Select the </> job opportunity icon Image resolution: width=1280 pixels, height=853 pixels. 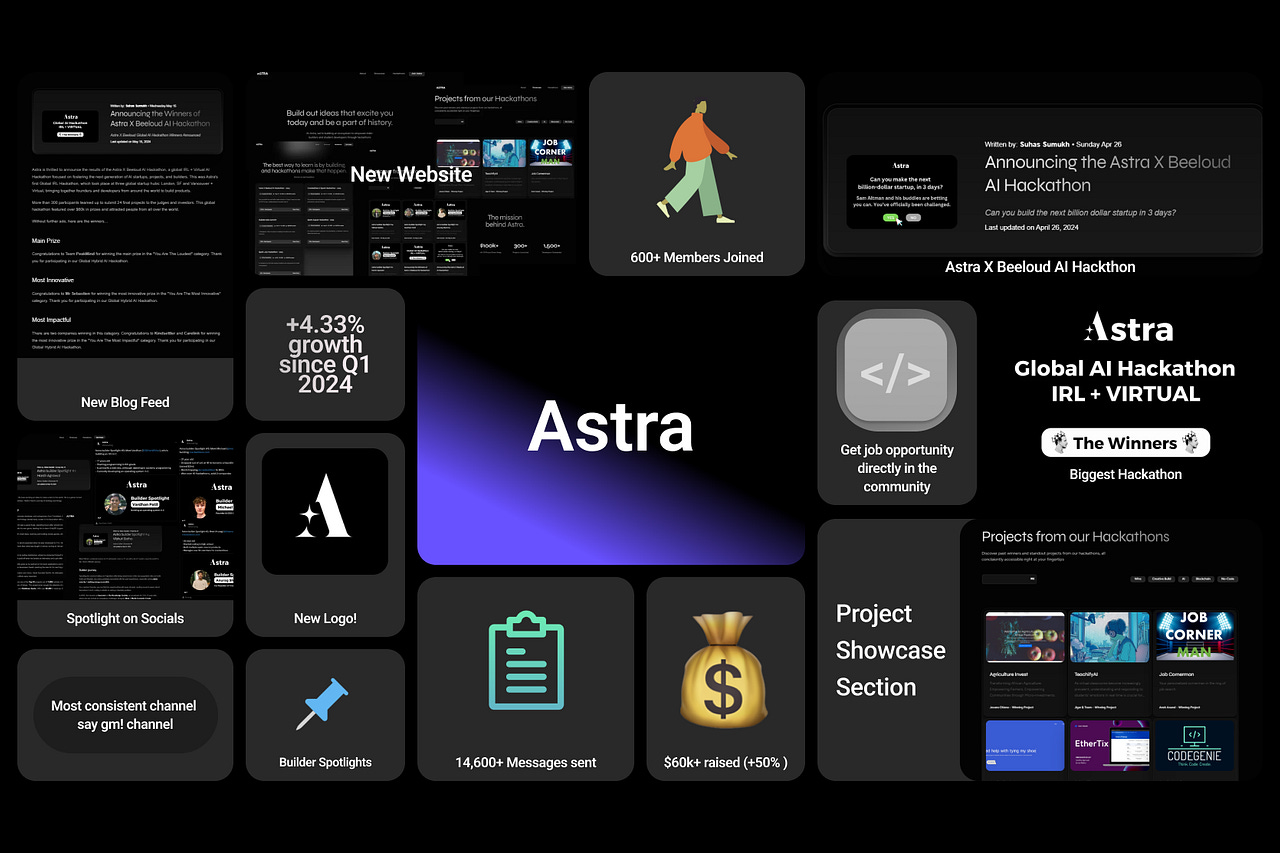(896, 369)
